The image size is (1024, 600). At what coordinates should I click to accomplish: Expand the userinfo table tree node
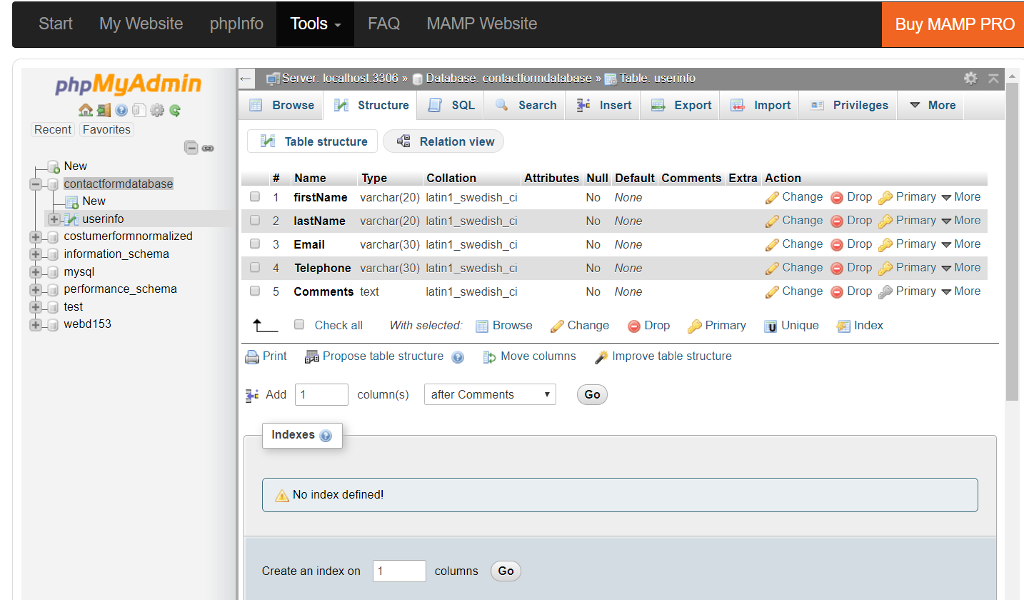click(54, 219)
